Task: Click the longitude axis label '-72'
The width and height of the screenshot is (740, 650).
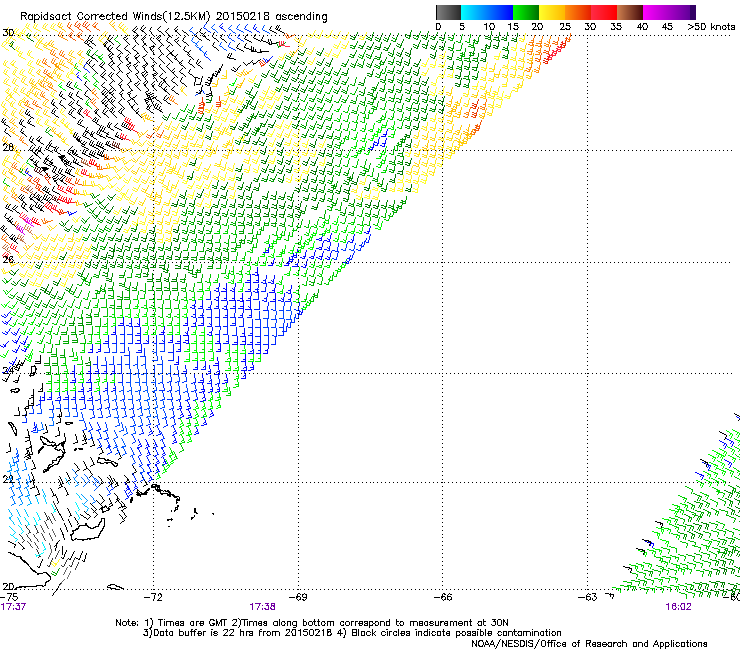Action: (153, 597)
